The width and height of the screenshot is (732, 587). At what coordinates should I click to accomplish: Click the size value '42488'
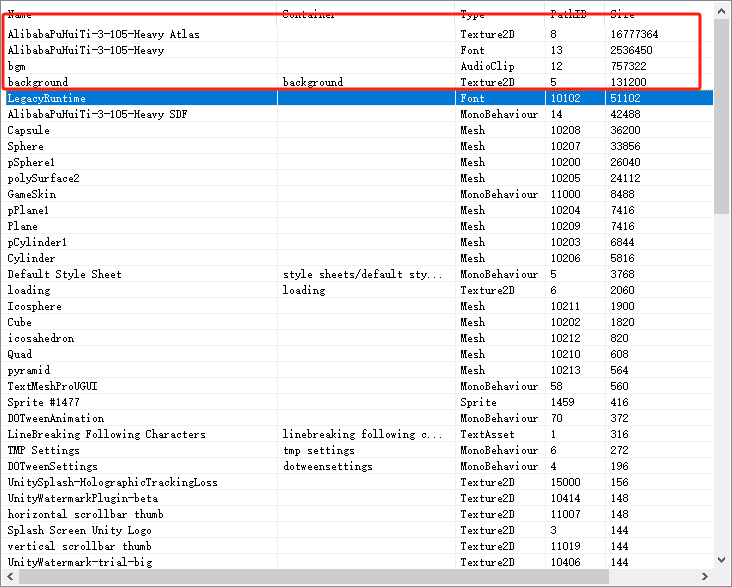(x=626, y=114)
